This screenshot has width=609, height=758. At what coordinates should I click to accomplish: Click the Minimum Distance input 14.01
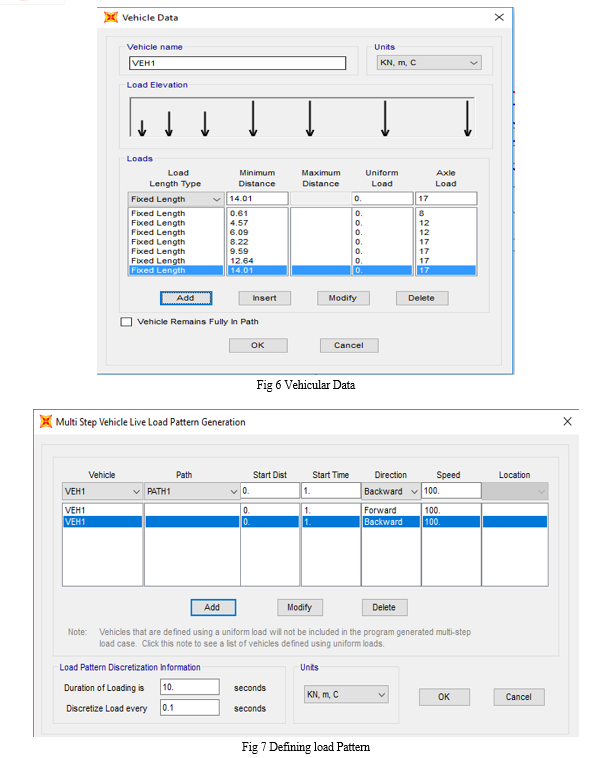257,199
